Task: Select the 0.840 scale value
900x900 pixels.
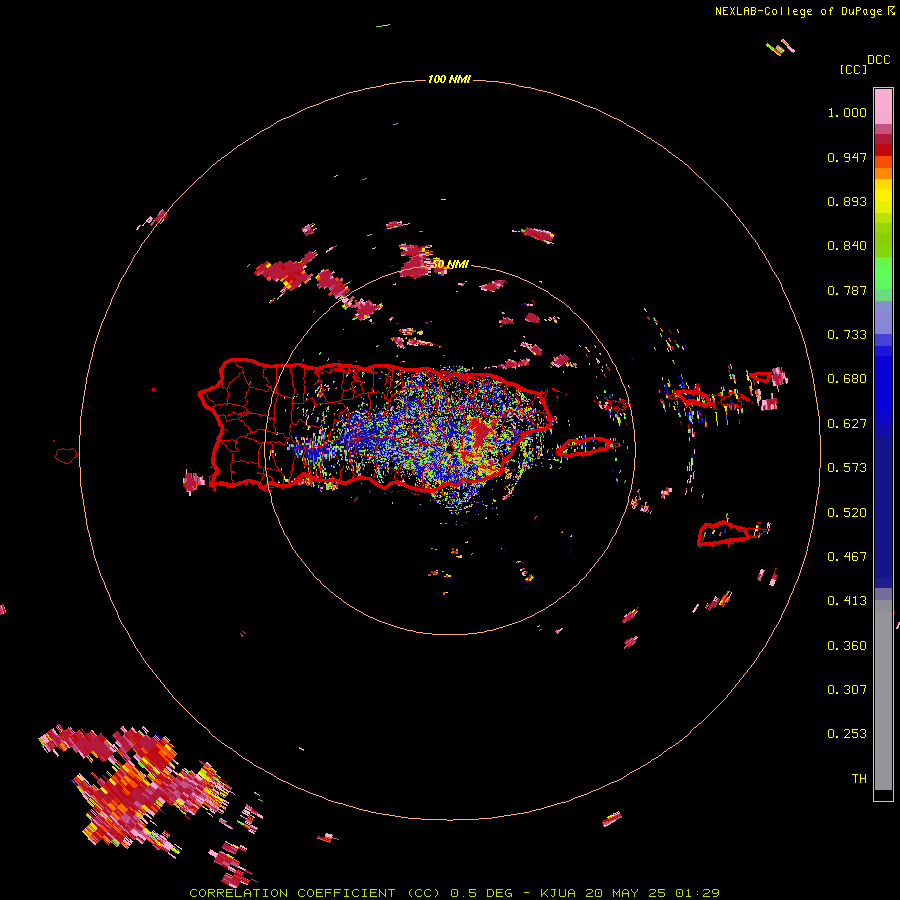Action: [847, 246]
